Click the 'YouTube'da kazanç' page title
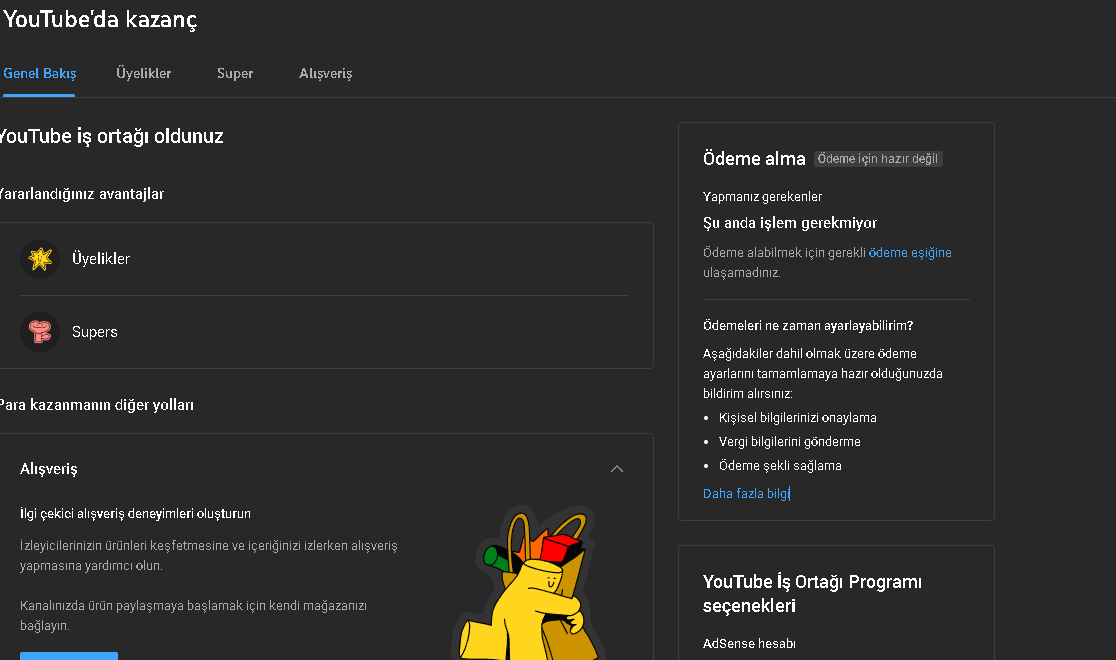Viewport: 1116px width, 660px height. tap(100, 19)
